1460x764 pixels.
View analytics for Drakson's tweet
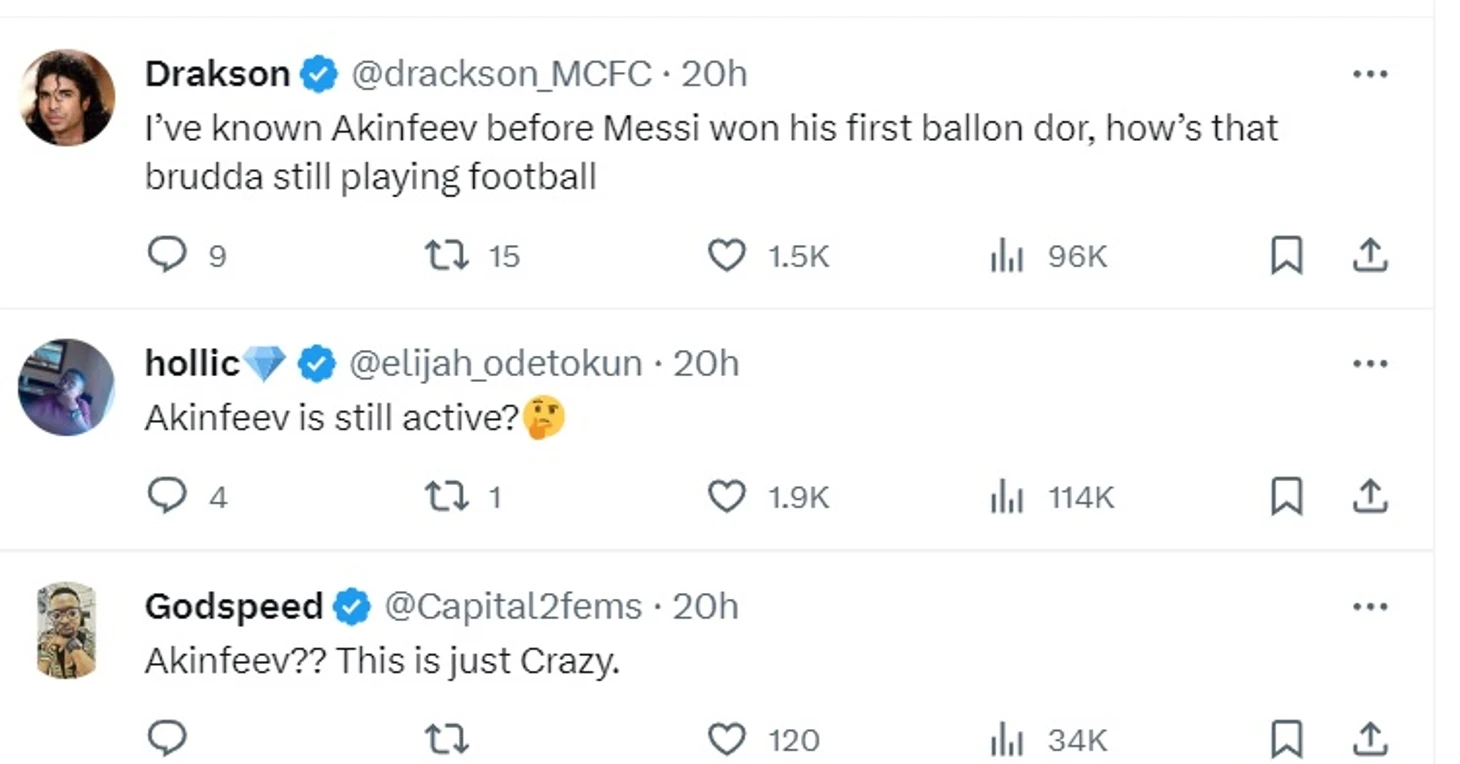click(x=1007, y=257)
